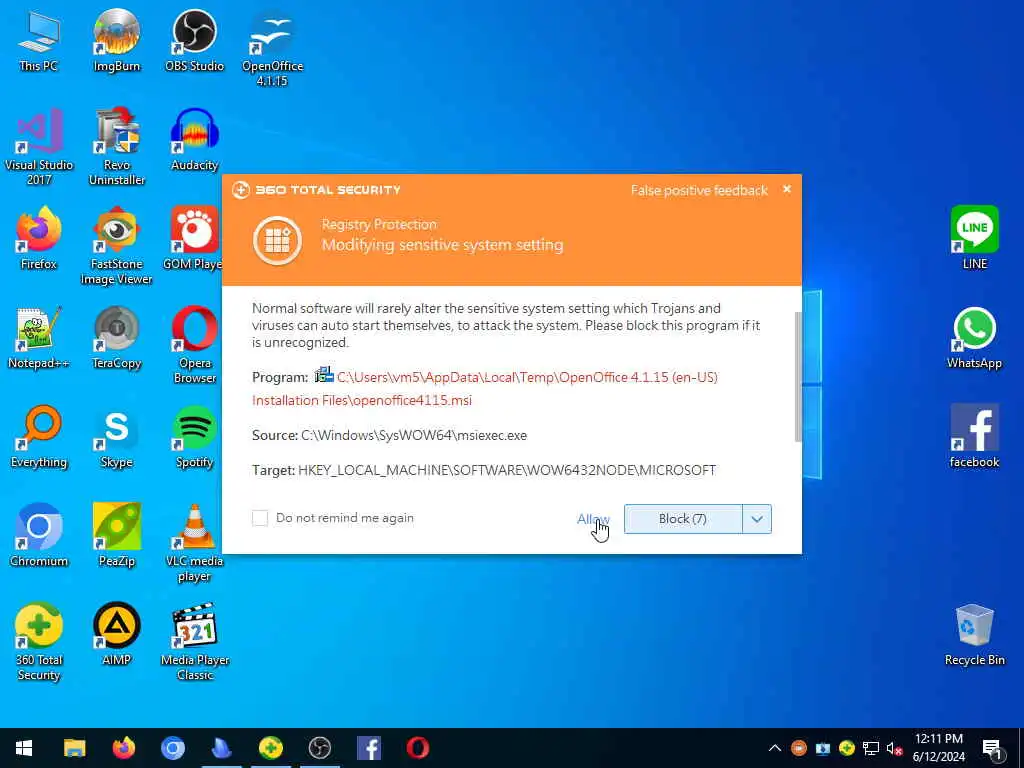Select the Recycle Bin icon
1024x768 pixels.
(974, 634)
